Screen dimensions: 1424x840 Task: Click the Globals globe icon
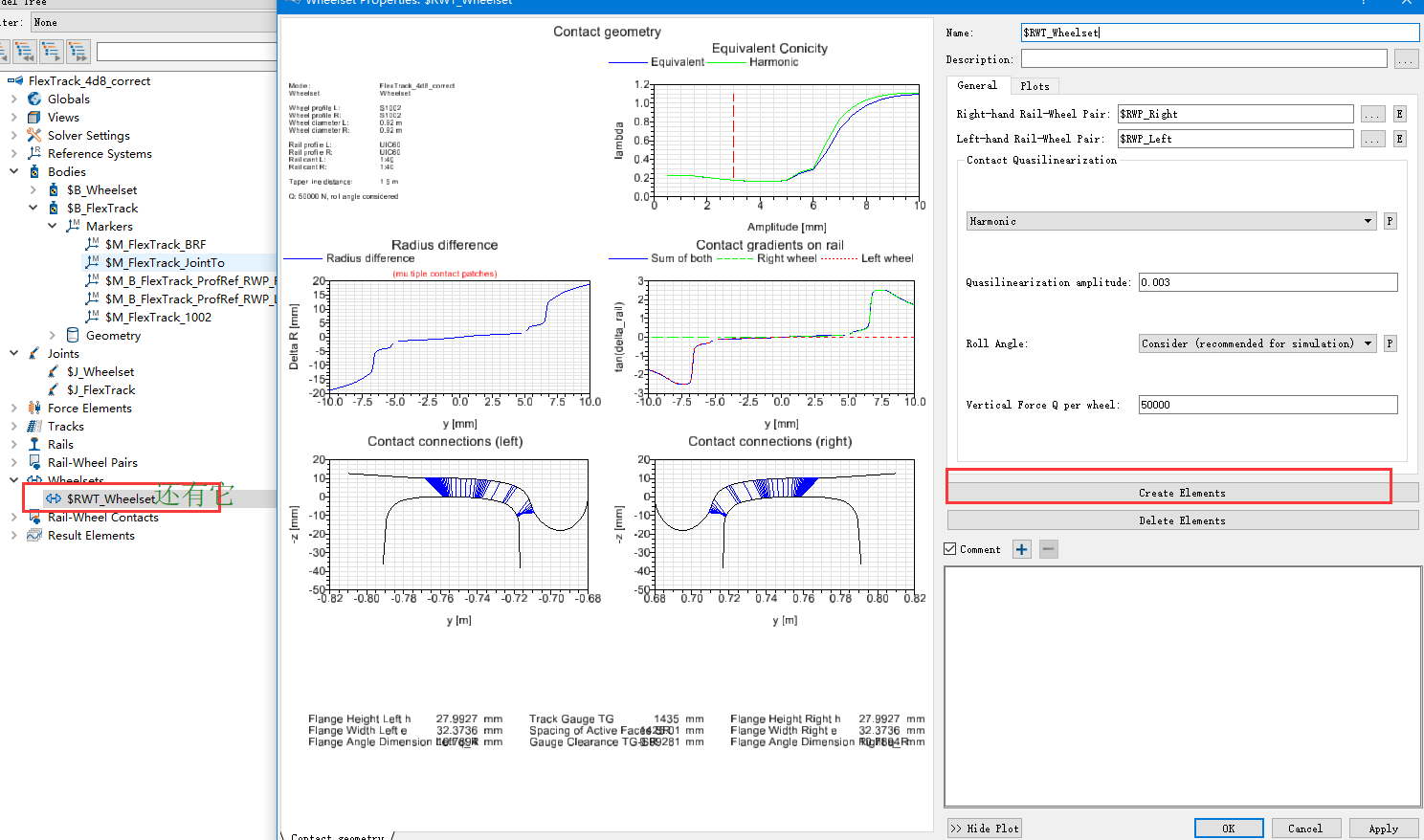[34, 99]
